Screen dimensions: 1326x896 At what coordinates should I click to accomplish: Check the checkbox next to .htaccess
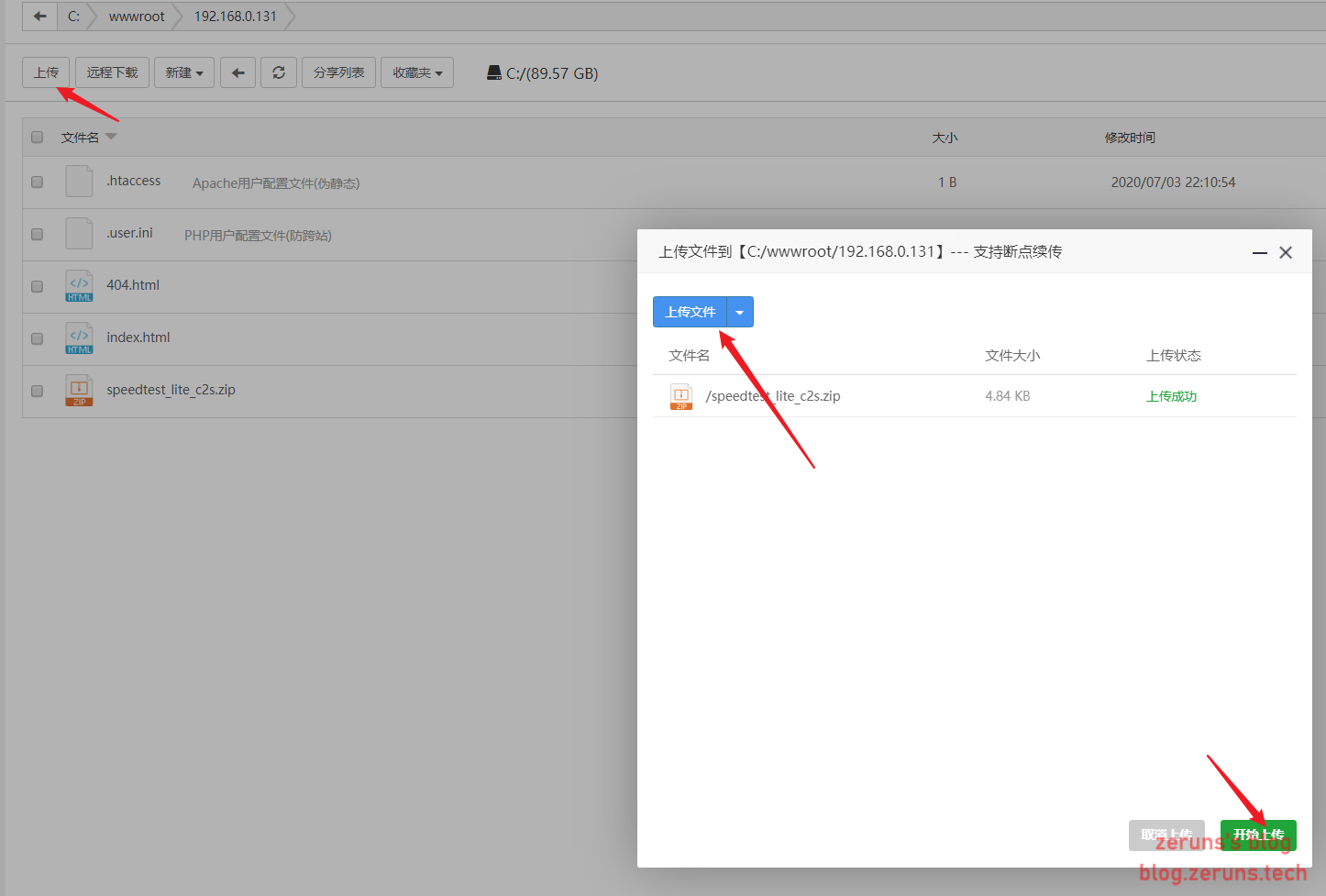[36, 182]
